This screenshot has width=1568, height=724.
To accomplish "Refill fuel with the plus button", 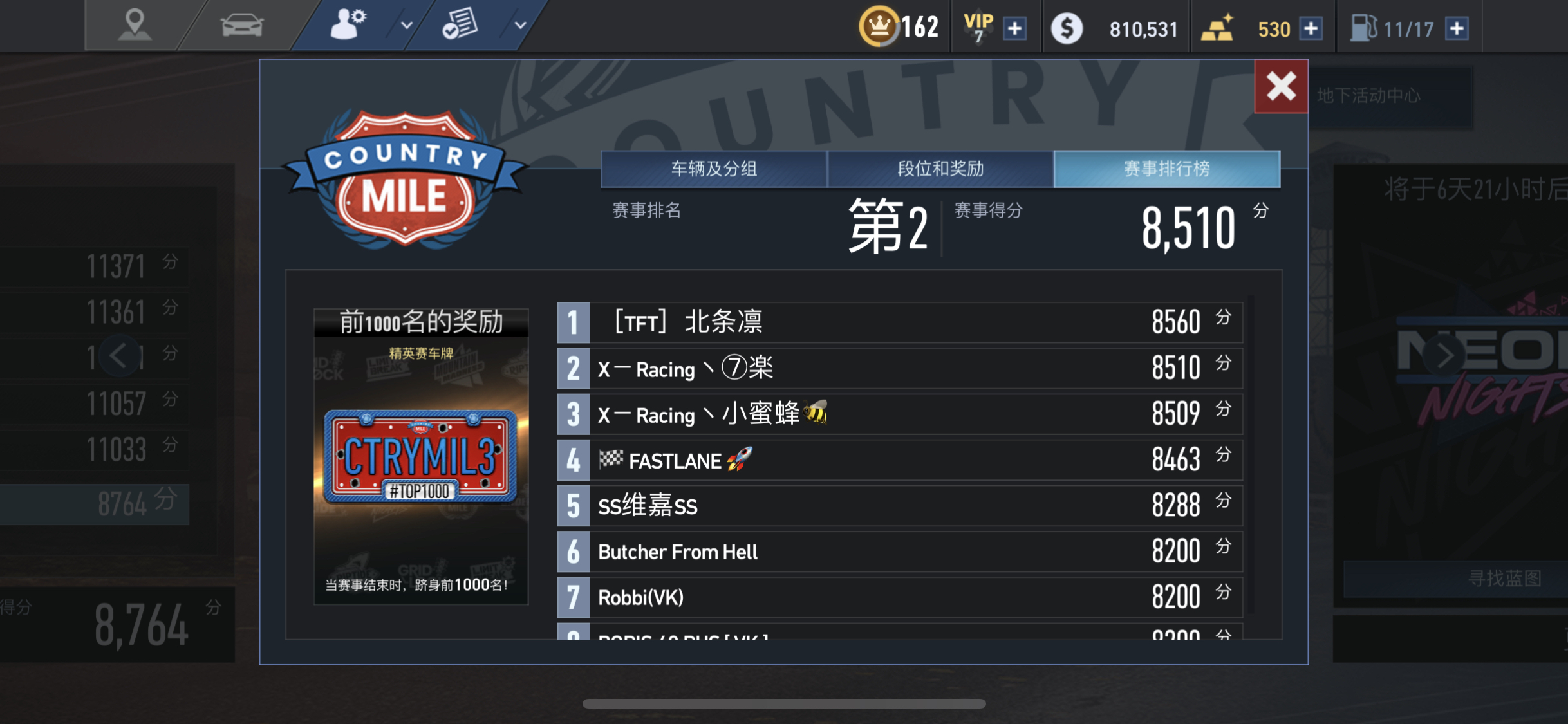I will 1457,28.
